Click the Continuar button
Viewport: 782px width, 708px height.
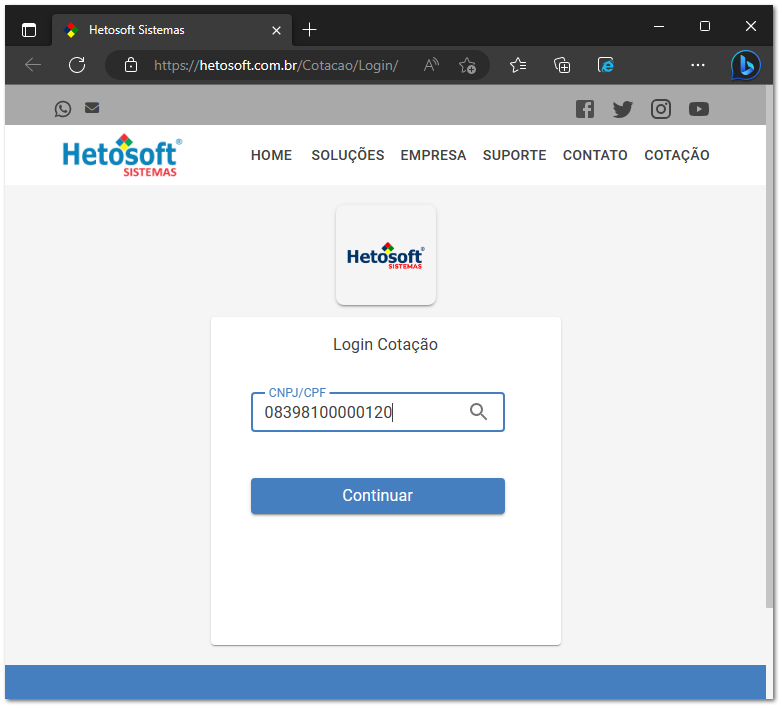[378, 496]
